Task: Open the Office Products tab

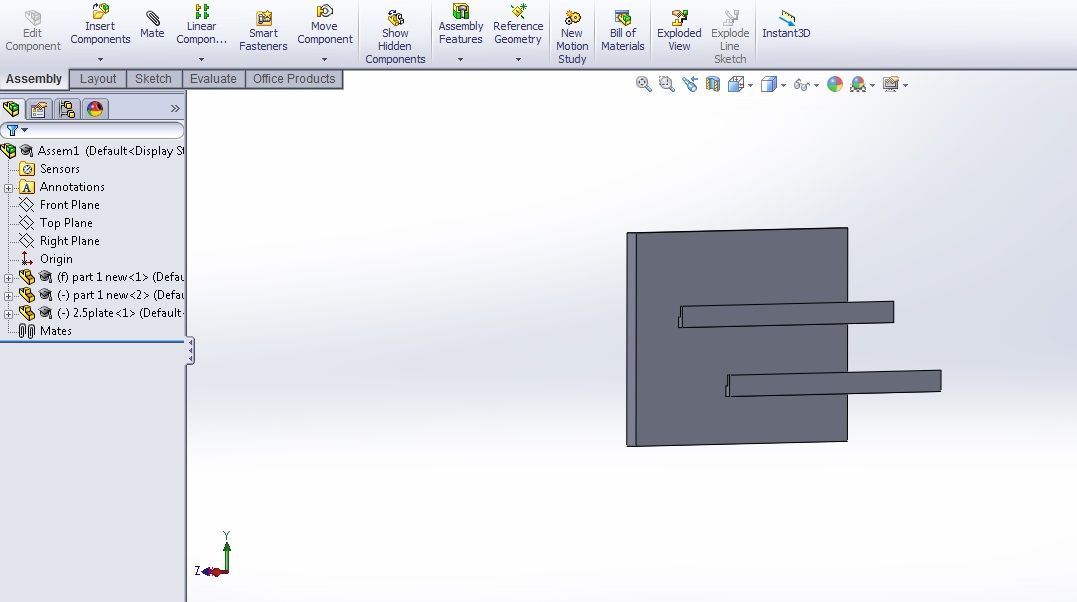Action: click(294, 79)
